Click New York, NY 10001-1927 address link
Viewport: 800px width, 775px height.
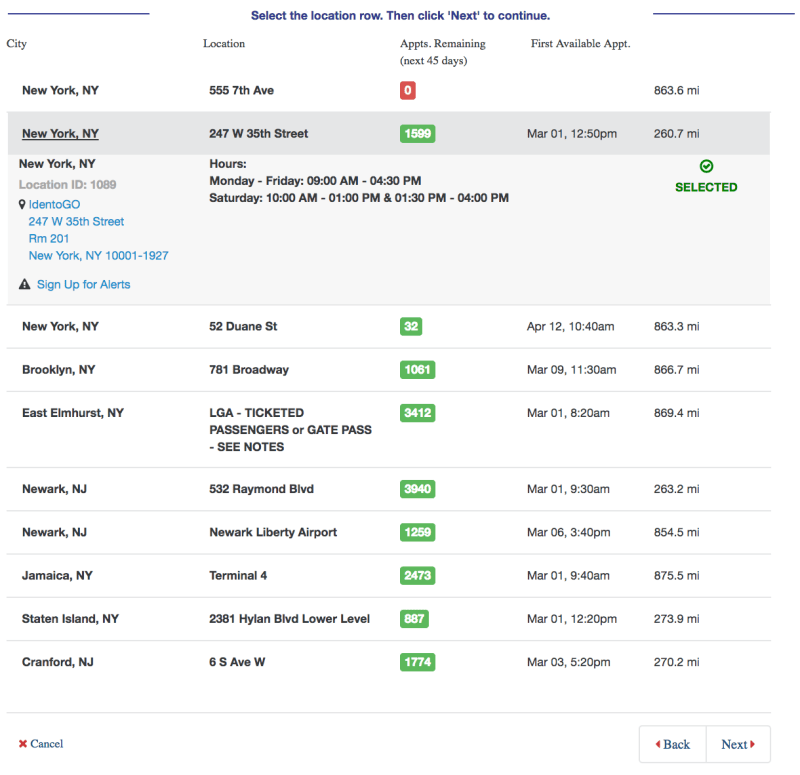[98, 256]
